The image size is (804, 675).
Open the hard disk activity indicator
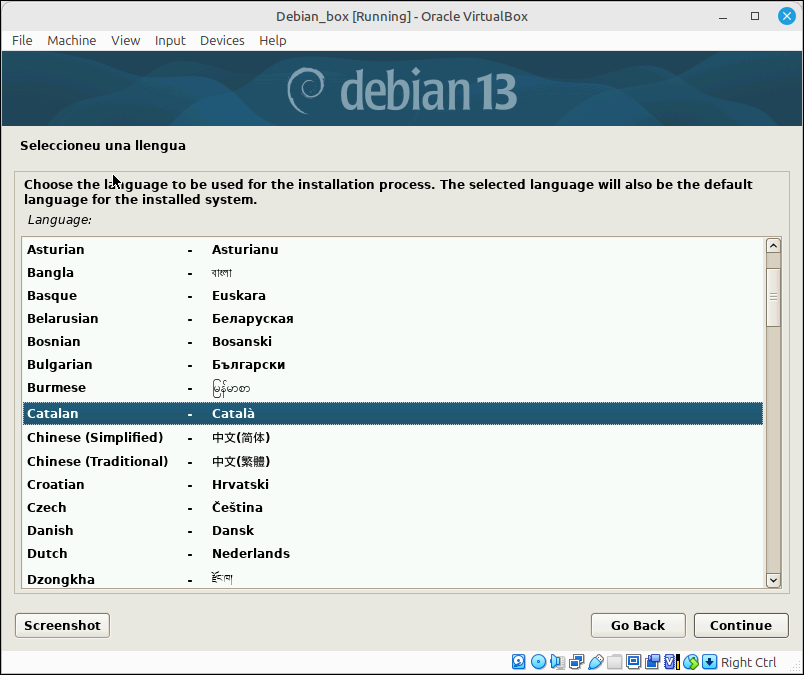(x=518, y=662)
